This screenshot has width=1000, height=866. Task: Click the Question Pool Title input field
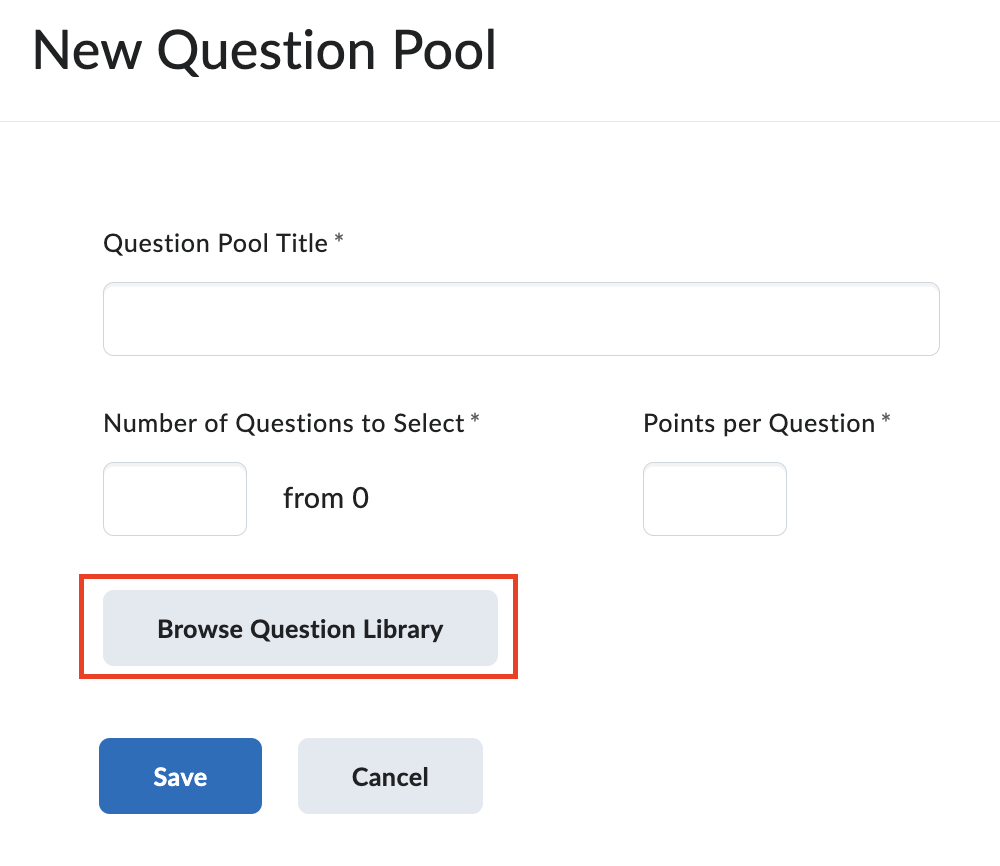click(521, 319)
